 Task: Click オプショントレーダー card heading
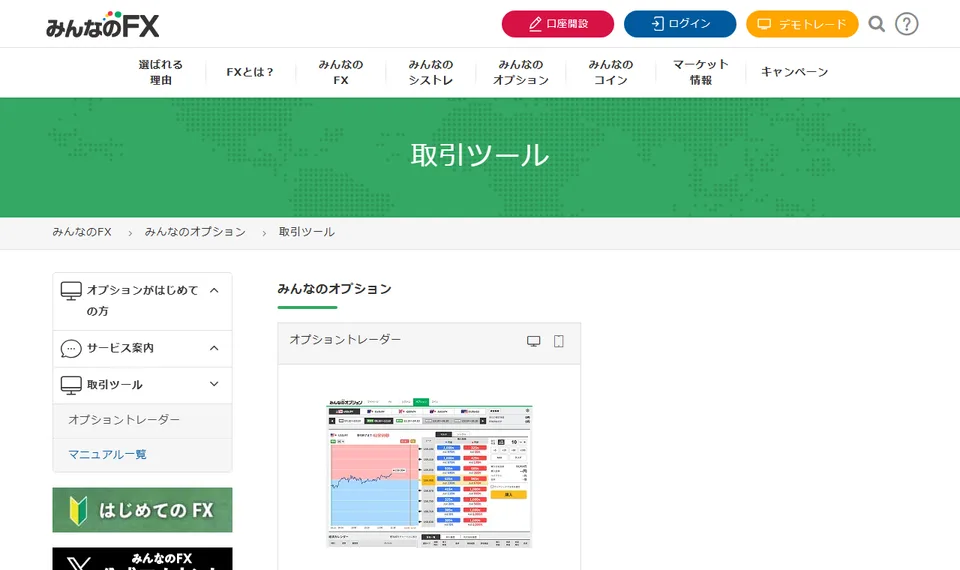point(345,339)
